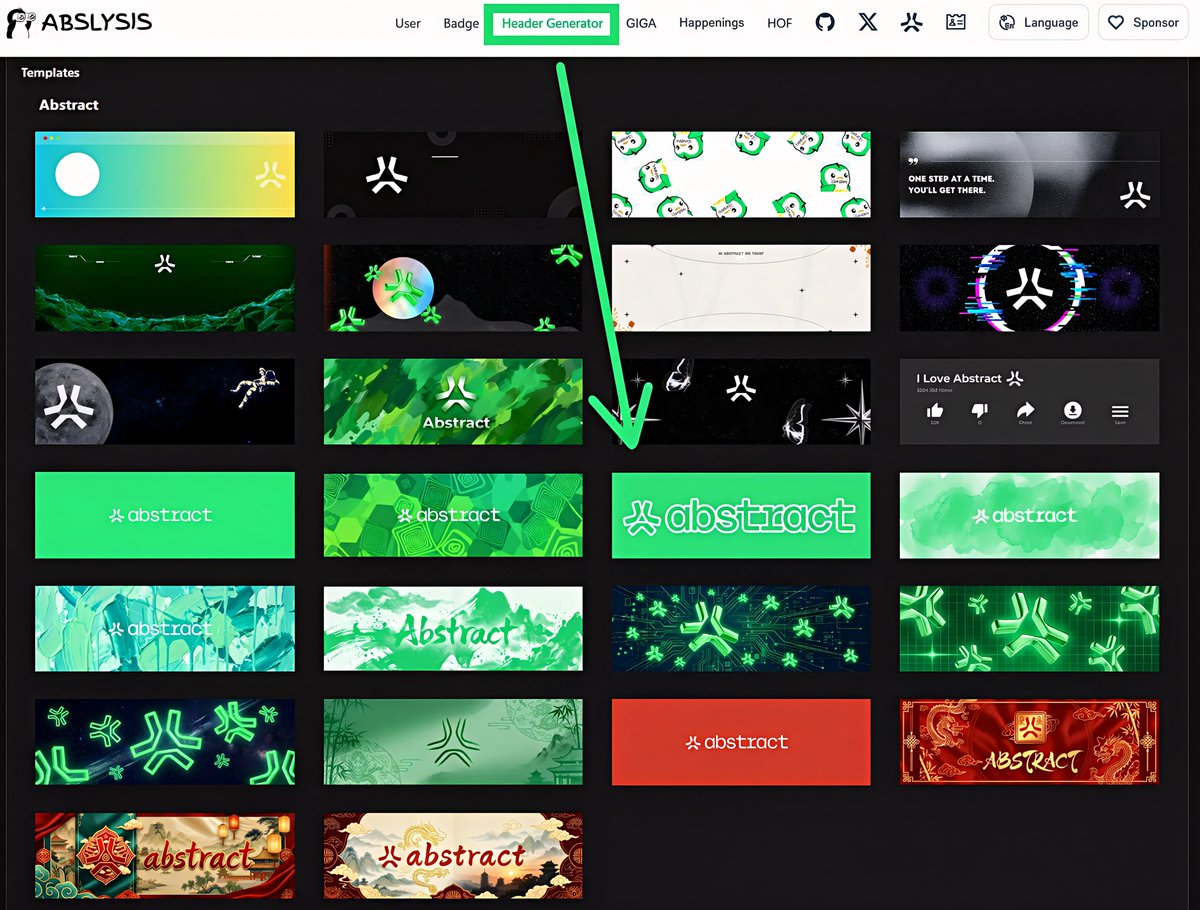Select the red abstract template
This screenshot has height=910, width=1200.
(741, 742)
